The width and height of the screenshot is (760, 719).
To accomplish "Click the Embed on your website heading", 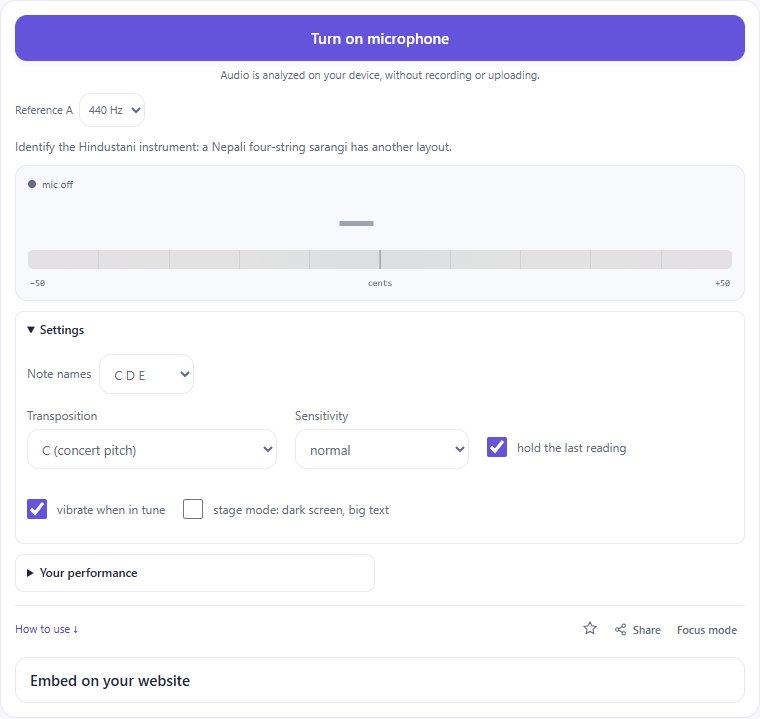I will (x=110, y=681).
